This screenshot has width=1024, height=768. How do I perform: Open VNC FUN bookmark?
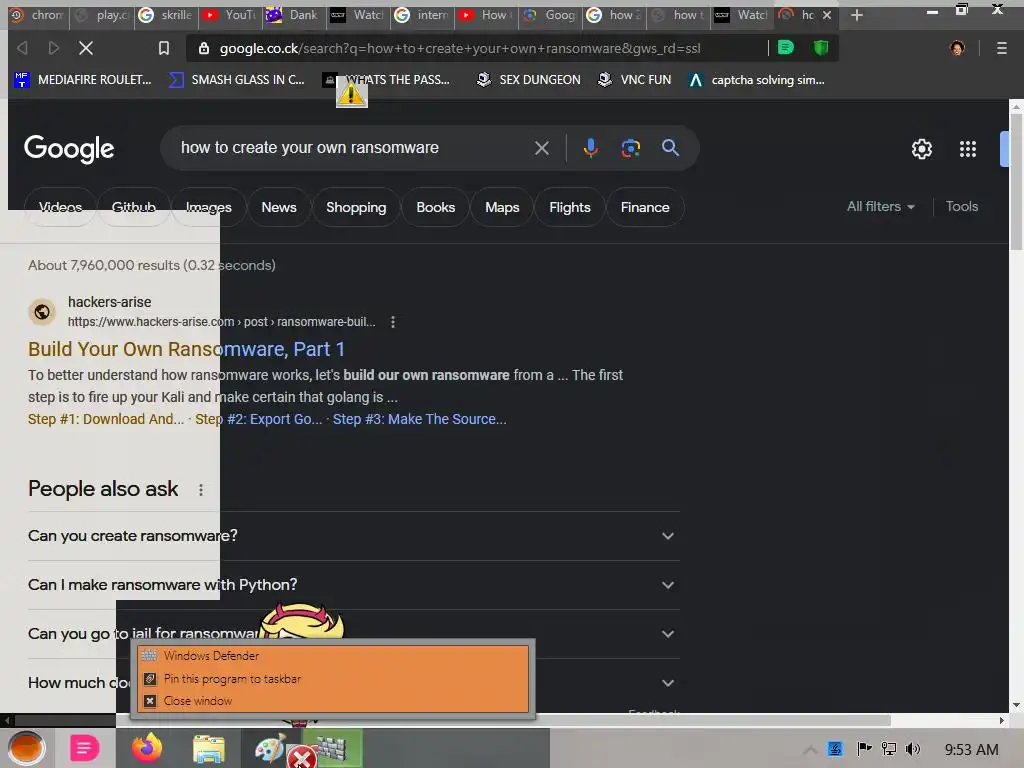pyautogui.click(x=635, y=80)
